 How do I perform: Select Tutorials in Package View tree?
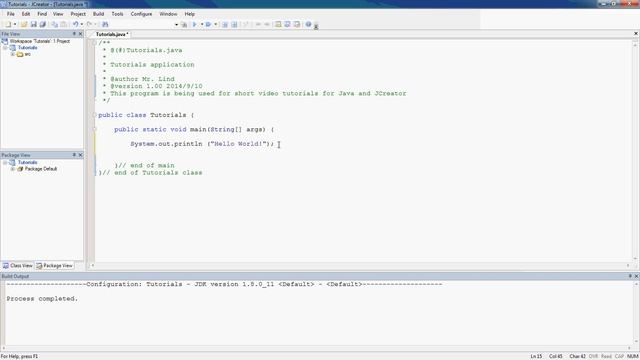tap(27, 162)
